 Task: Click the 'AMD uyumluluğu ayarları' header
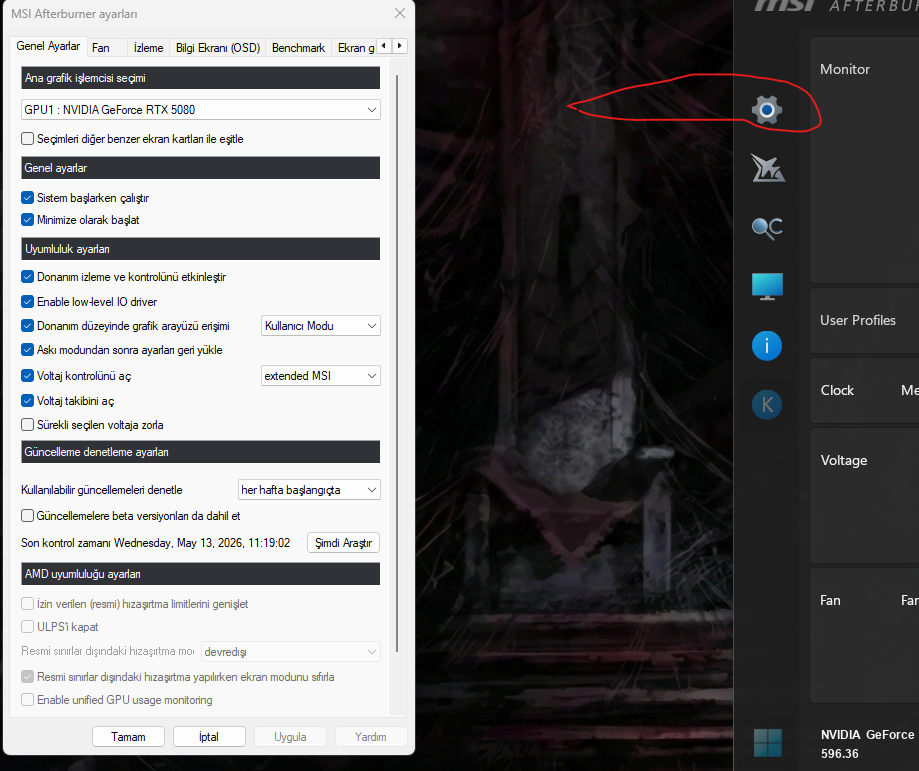pyautogui.click(x=200, y=574)
